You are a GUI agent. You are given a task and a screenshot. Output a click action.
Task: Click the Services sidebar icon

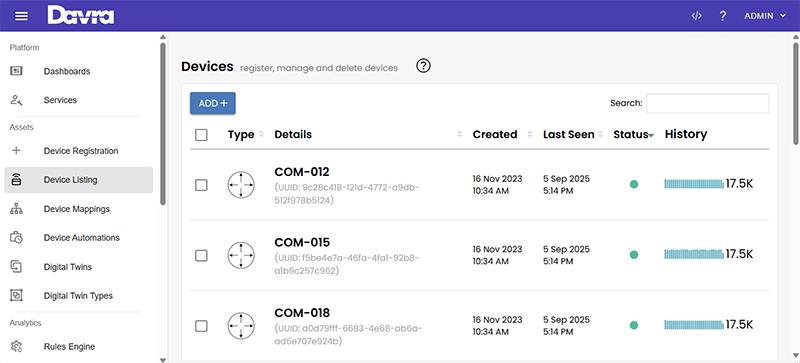[x=16, y=100]
